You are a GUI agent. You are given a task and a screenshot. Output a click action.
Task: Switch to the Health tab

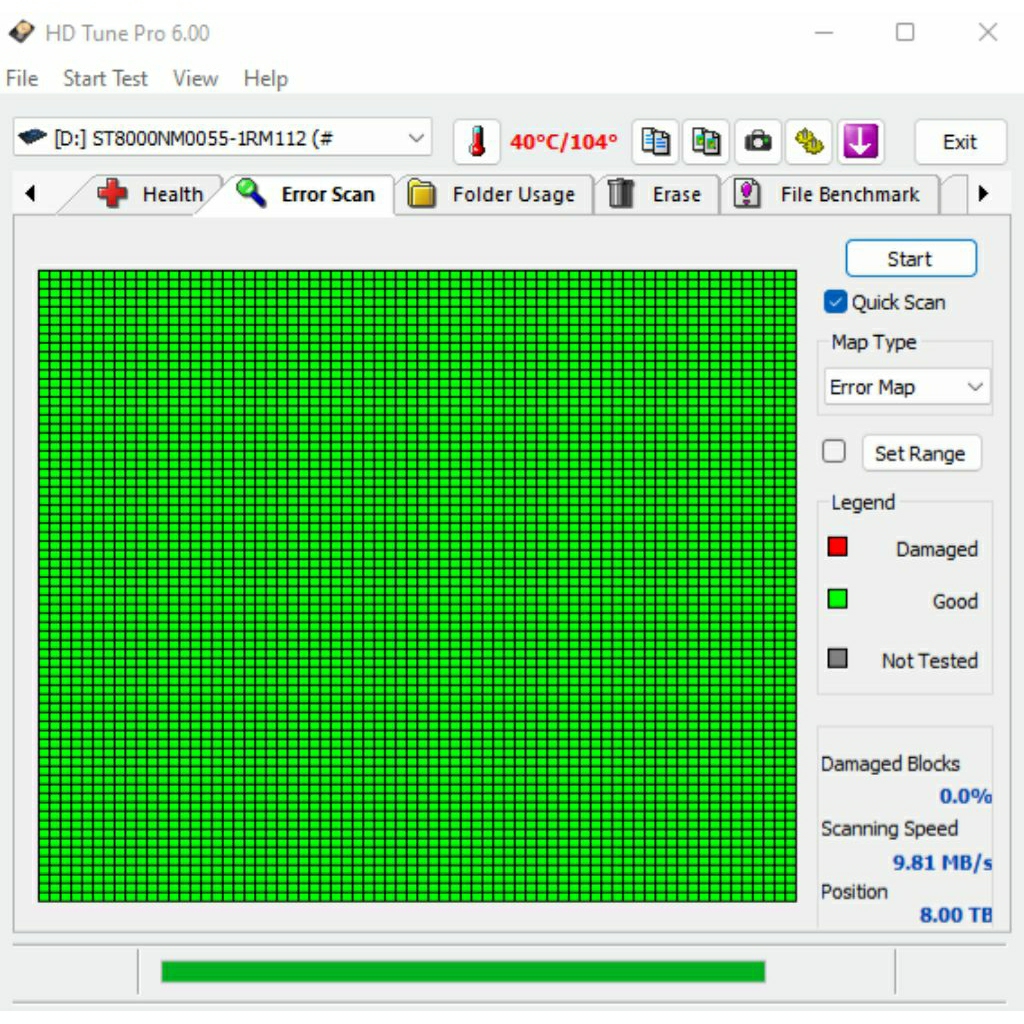[152, 195]
